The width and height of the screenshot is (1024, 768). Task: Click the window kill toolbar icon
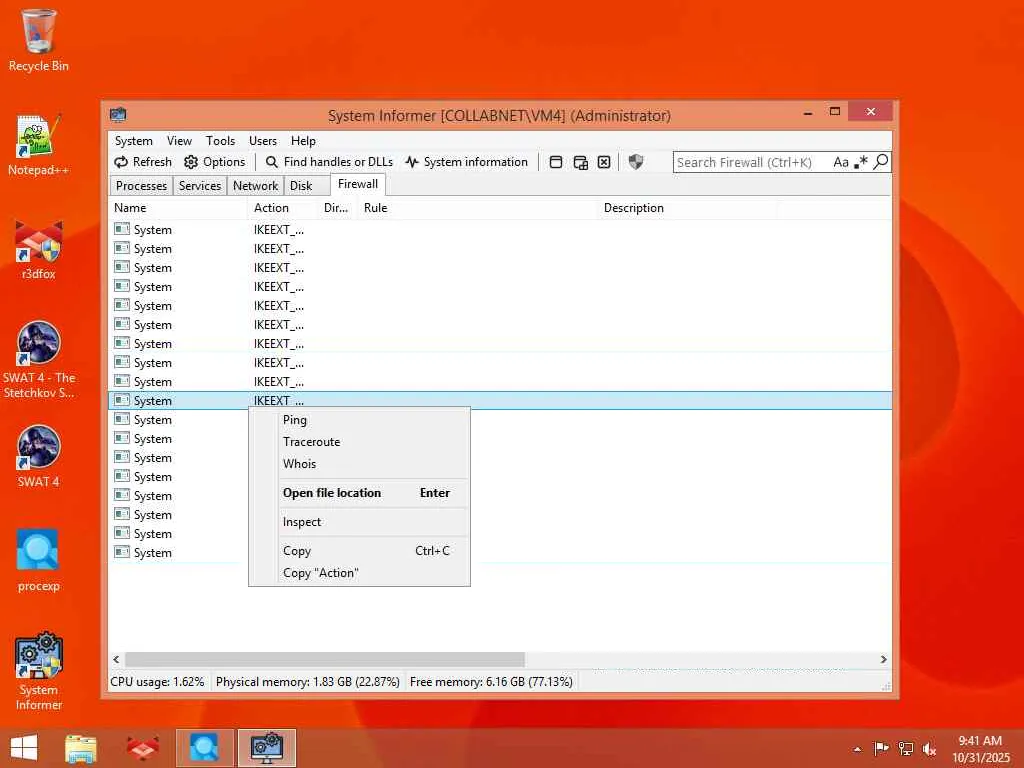(604, 162)
